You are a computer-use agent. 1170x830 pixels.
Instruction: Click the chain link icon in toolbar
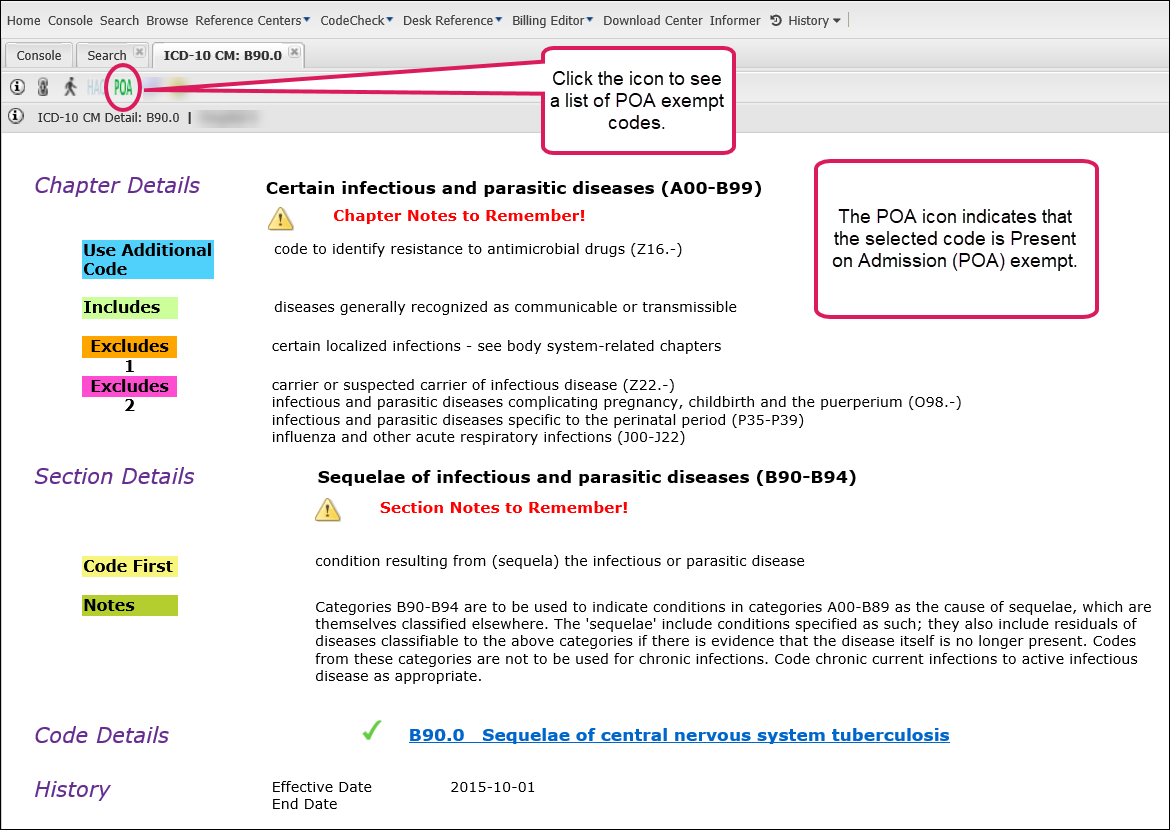point(43,87)
